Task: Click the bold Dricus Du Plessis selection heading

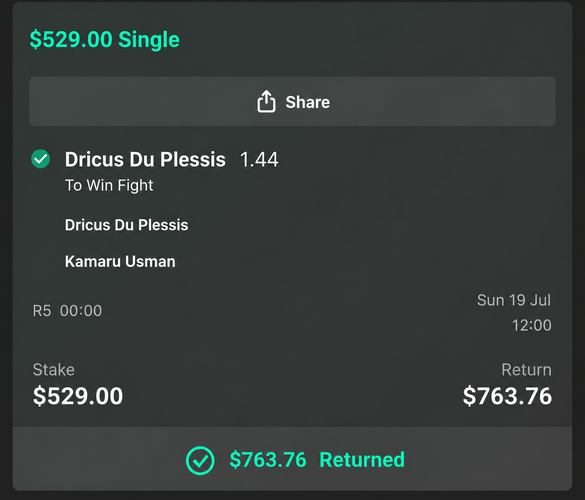Action: tap(145, 160)
